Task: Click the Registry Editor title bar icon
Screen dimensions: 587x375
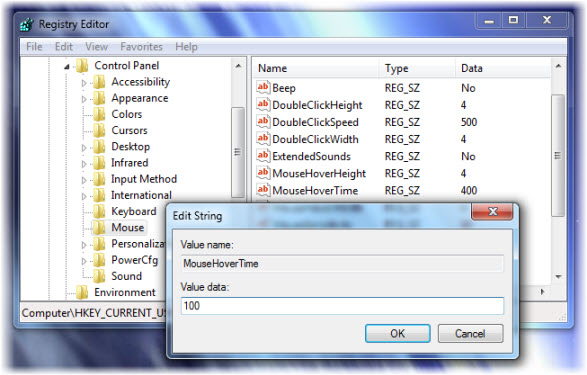Action: click(x=27, y=25)
